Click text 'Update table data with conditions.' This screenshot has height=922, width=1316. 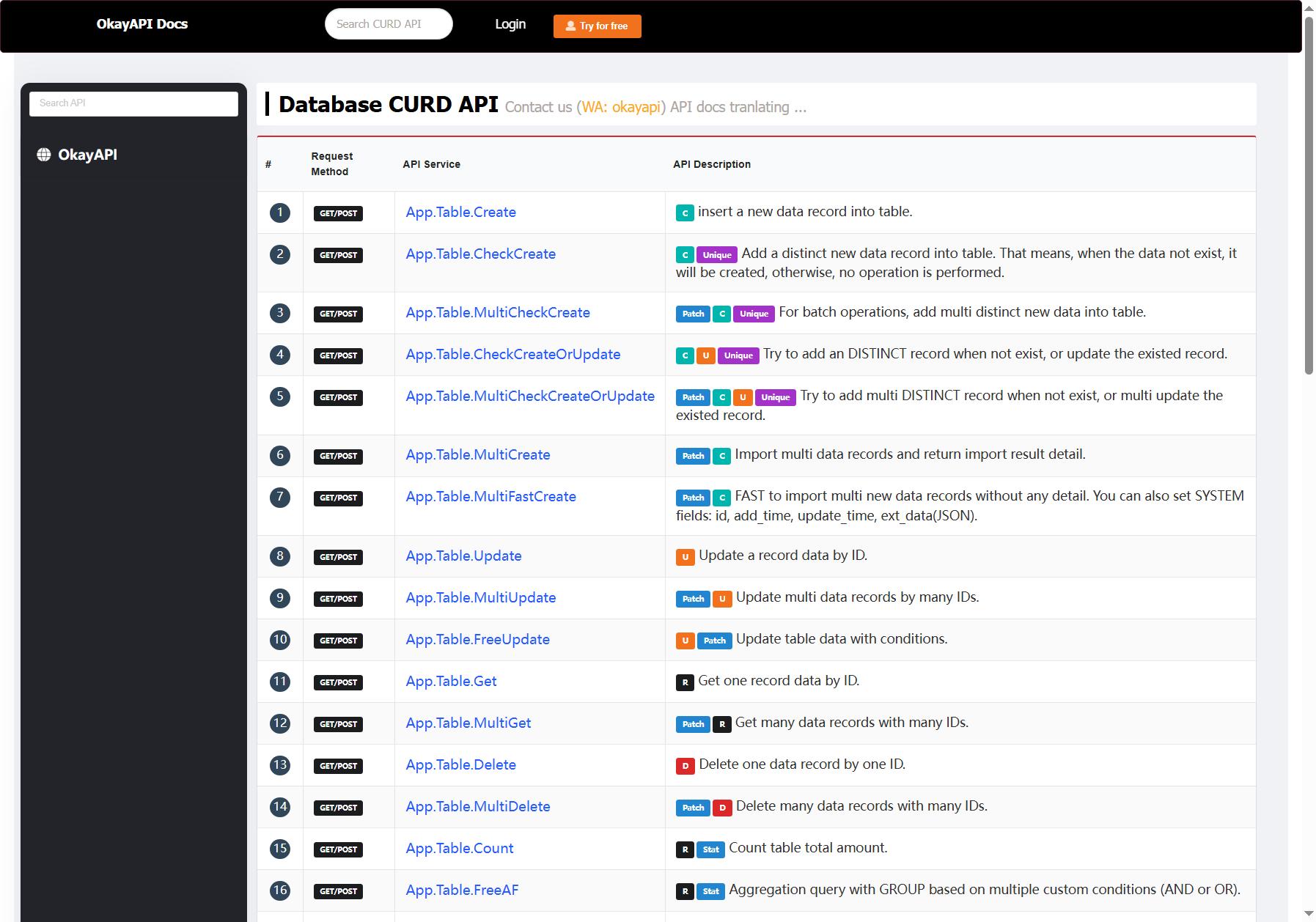point(842,639)
